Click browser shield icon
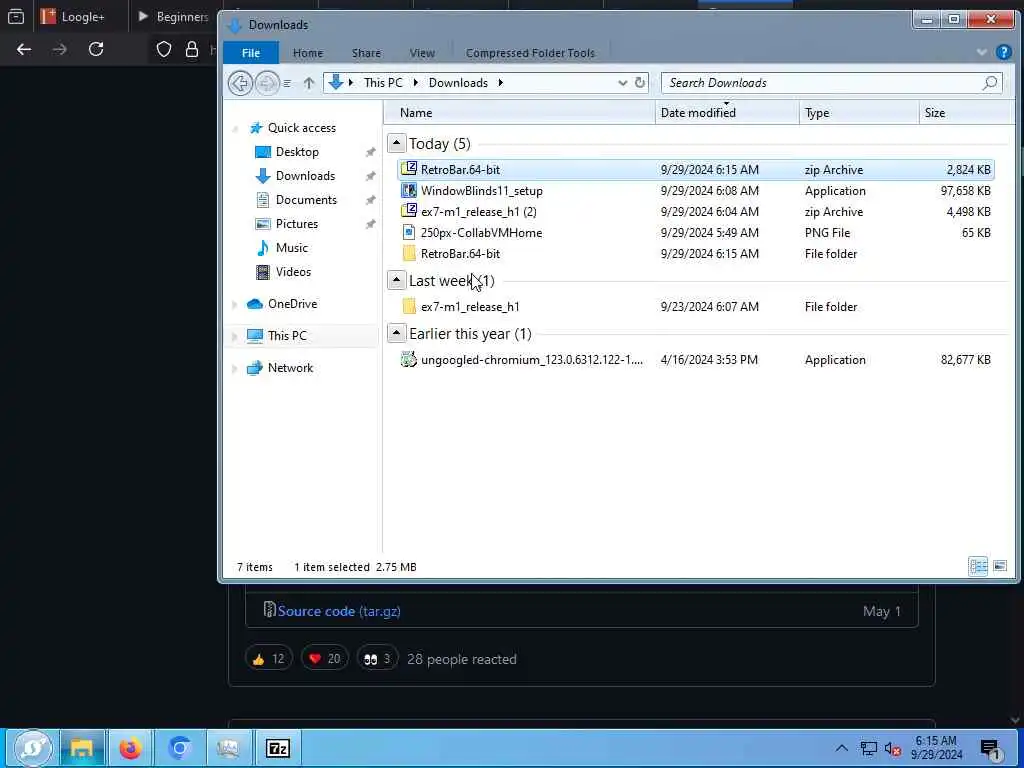 163,49
